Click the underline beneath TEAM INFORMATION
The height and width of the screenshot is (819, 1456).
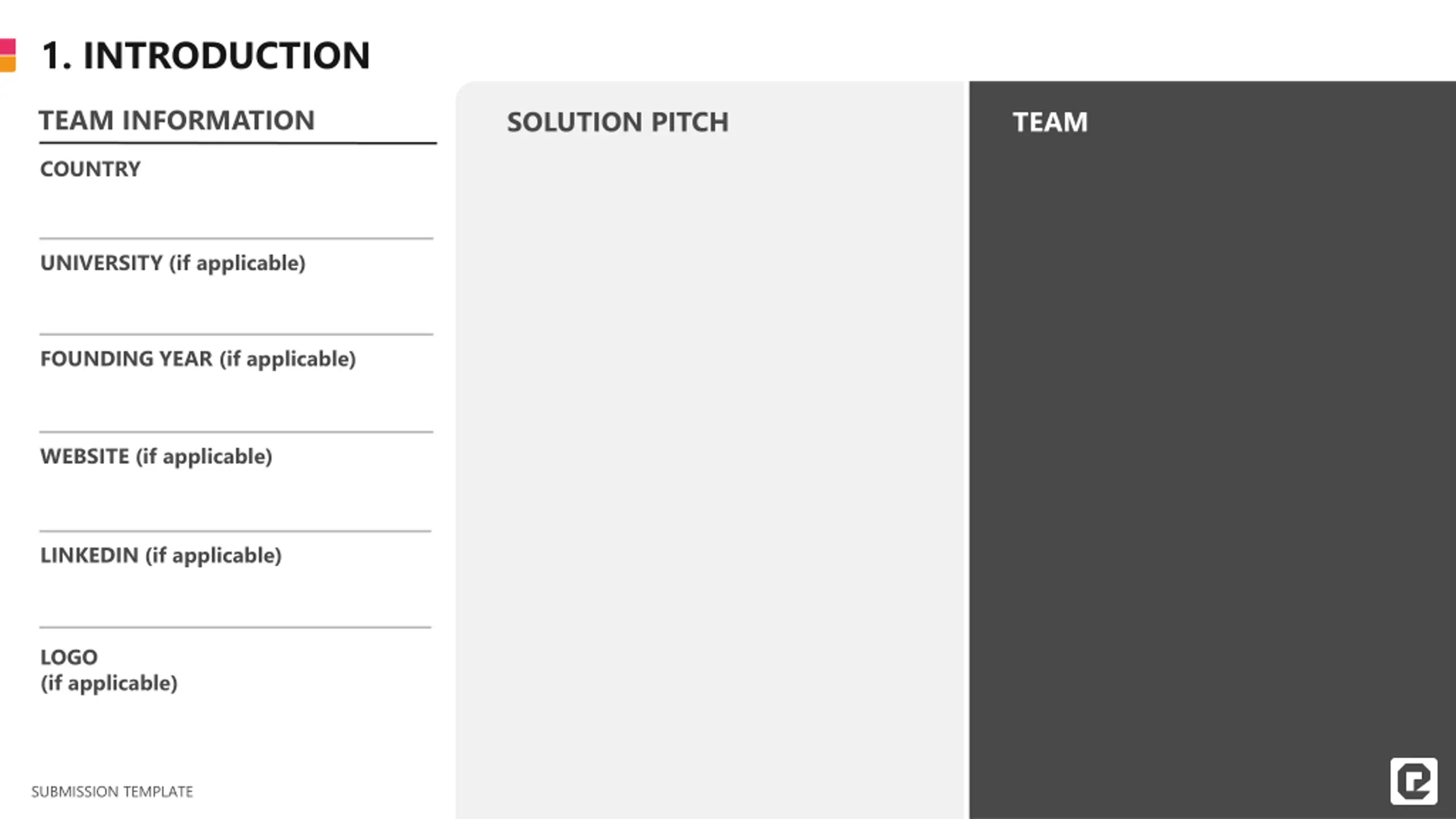[238, 143]
